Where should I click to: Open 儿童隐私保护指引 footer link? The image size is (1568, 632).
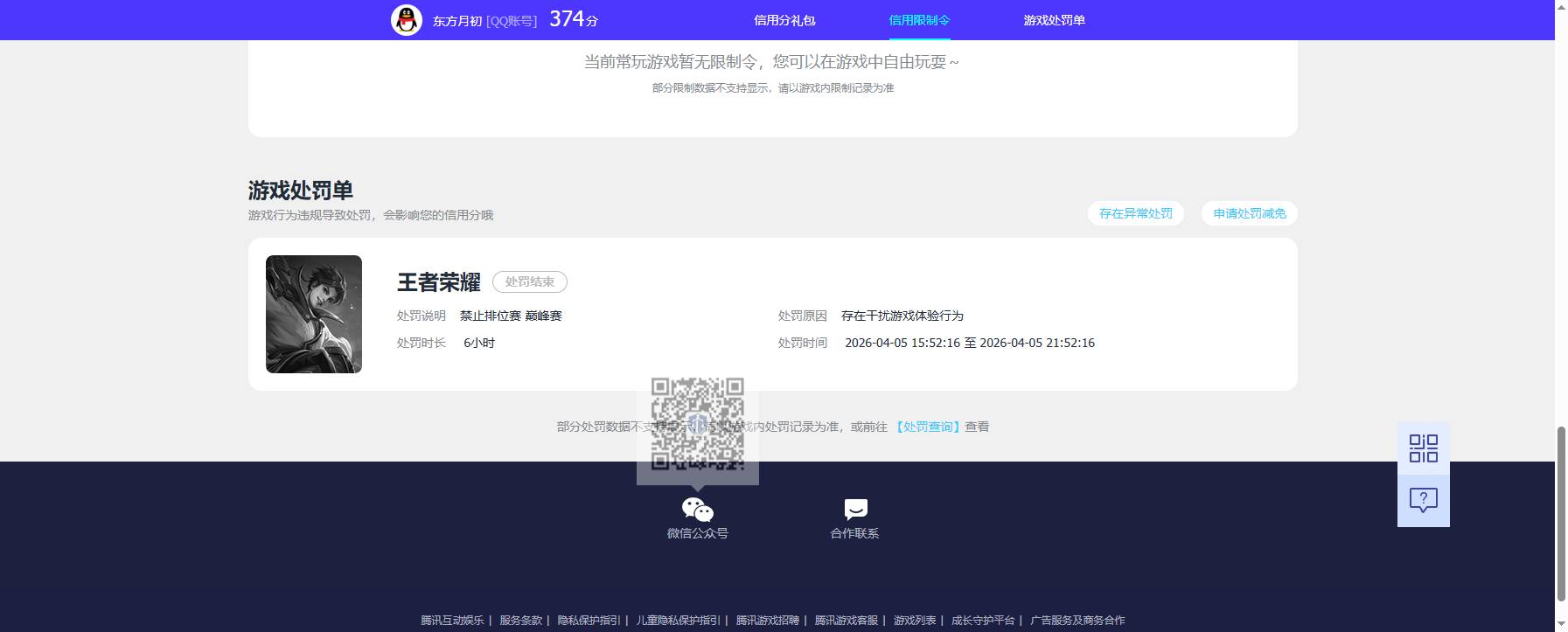tap(679, 621)
